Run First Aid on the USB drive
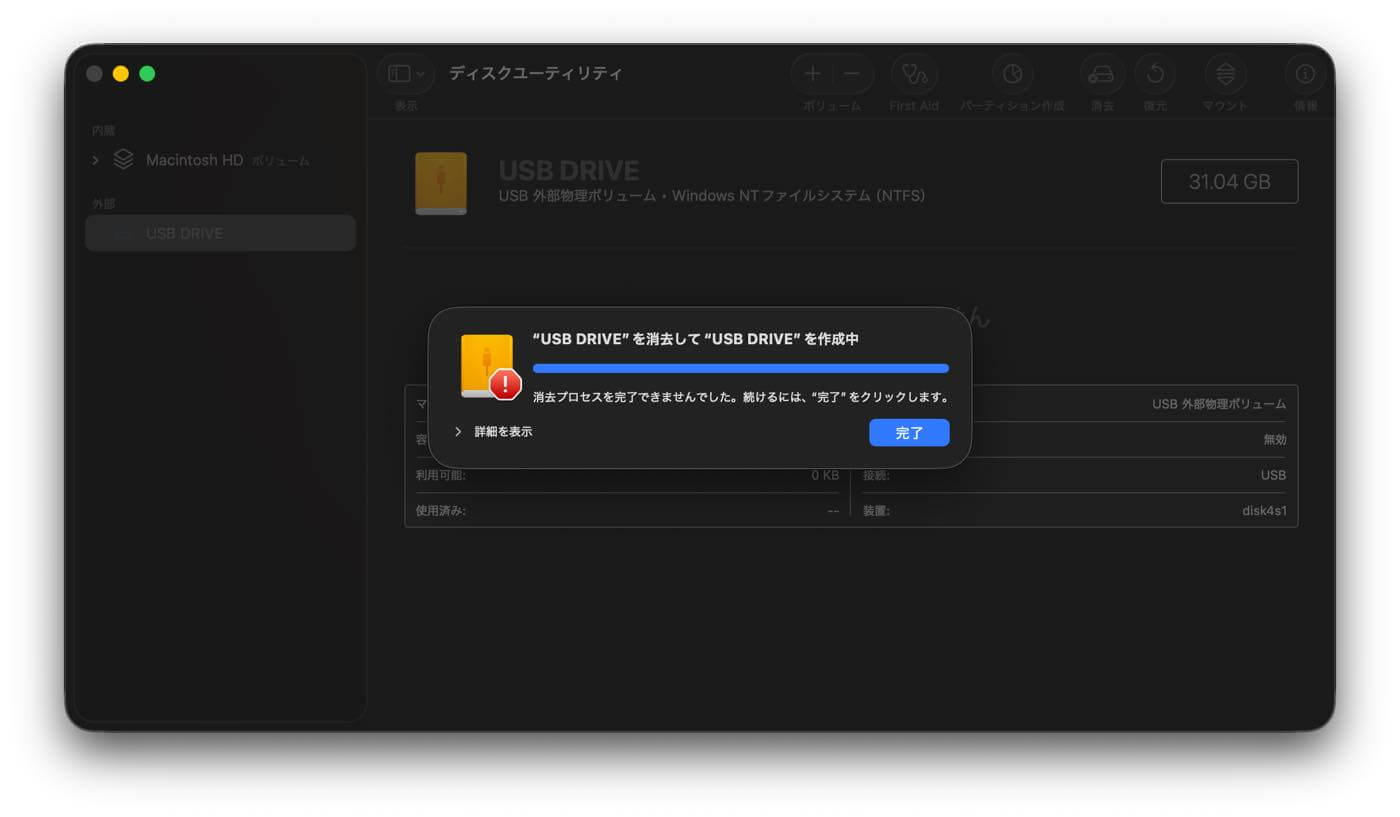The width and height of the screenshot is (1400, 817). click(x=913, y=75)
